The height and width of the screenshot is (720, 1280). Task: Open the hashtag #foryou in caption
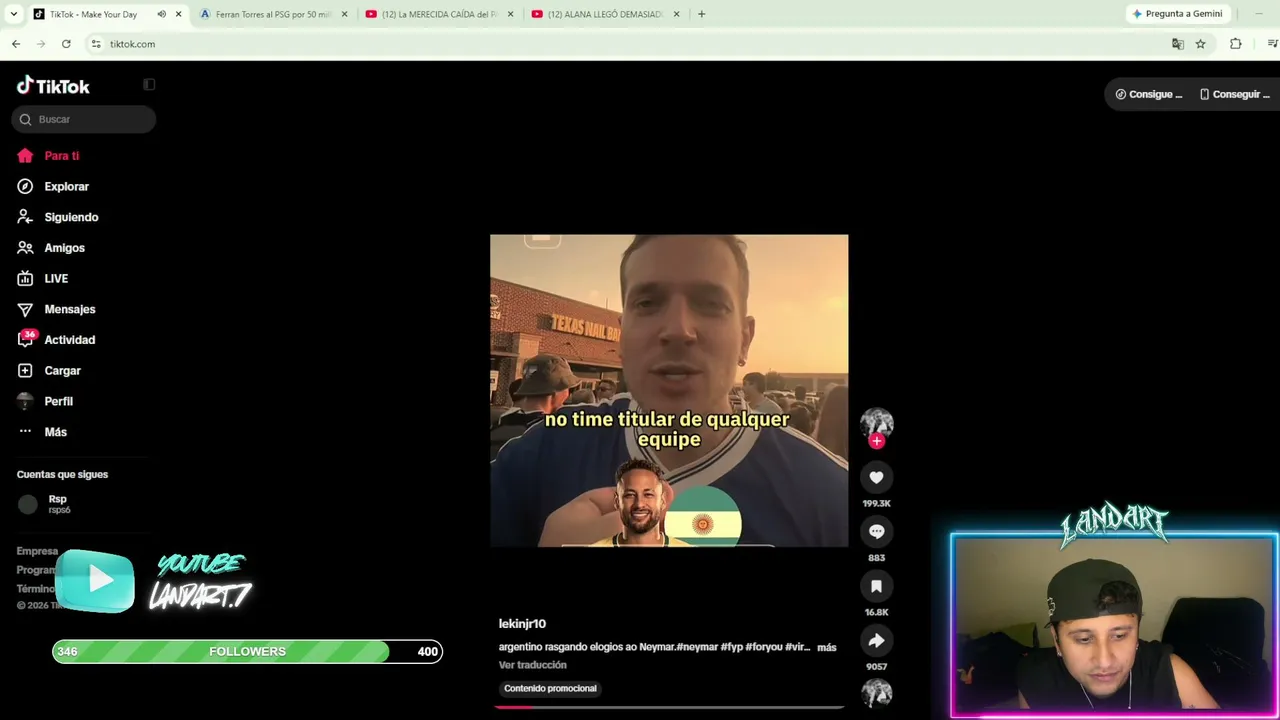coord(764,648)
